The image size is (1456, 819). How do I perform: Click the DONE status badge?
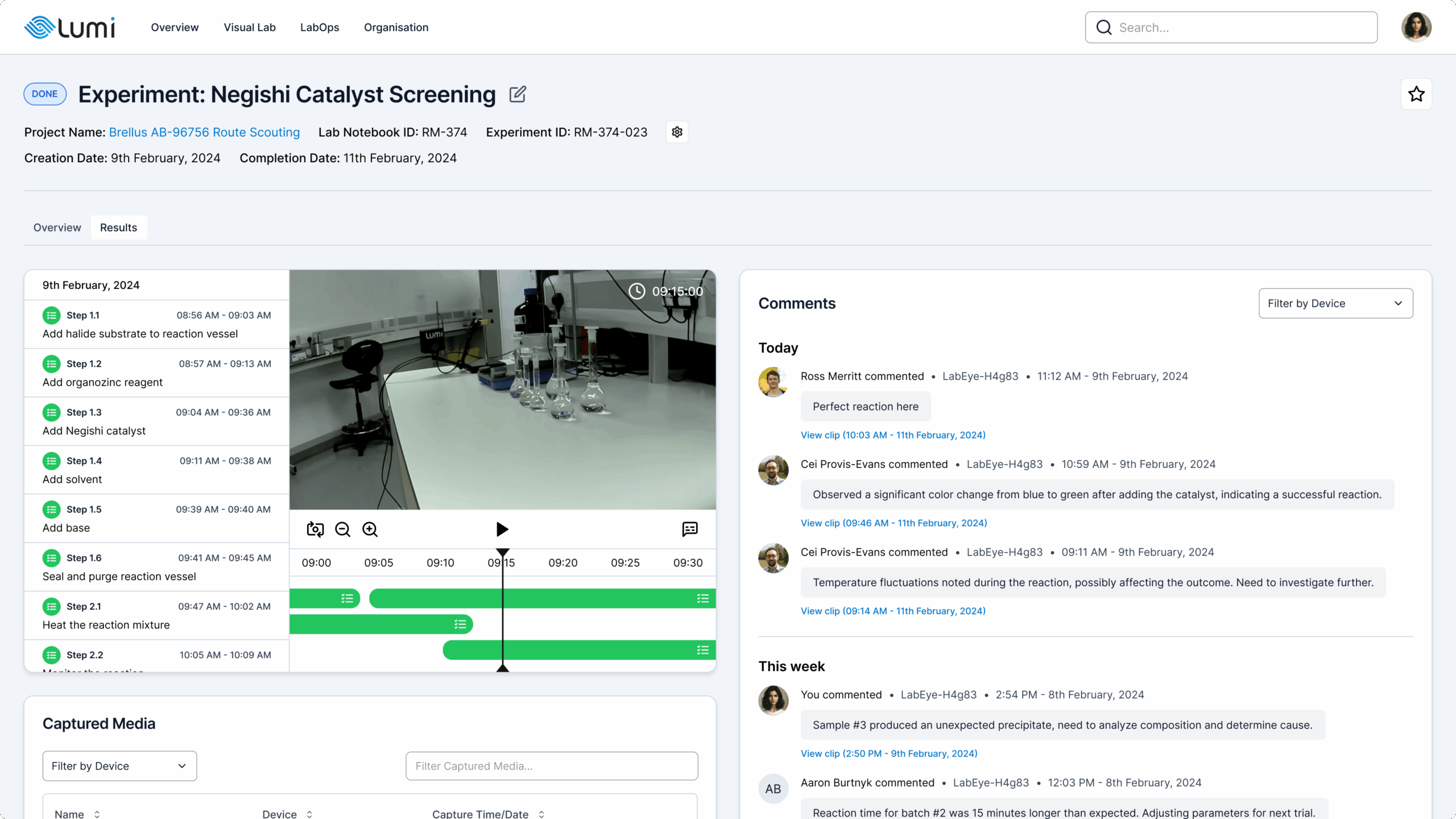coord(45,94)
